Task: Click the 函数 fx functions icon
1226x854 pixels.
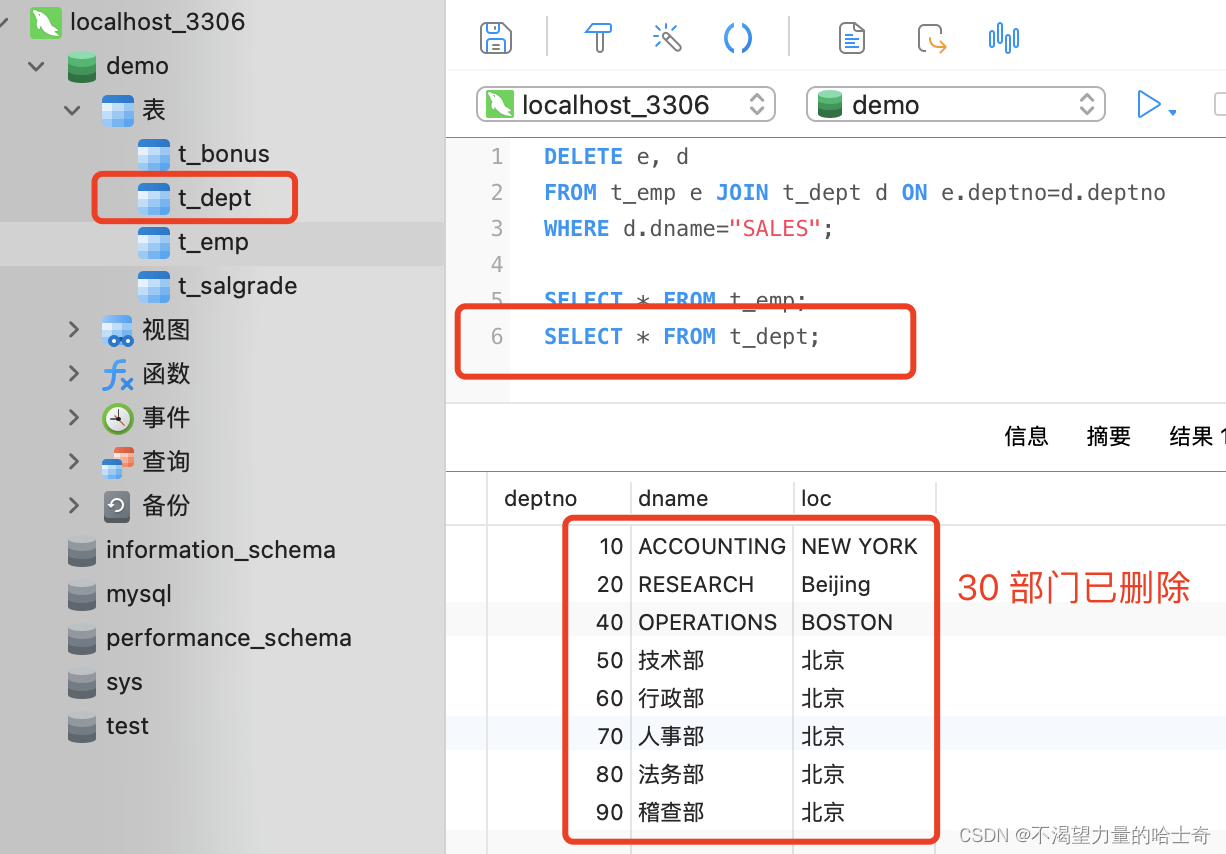Action: click(117, 374)
